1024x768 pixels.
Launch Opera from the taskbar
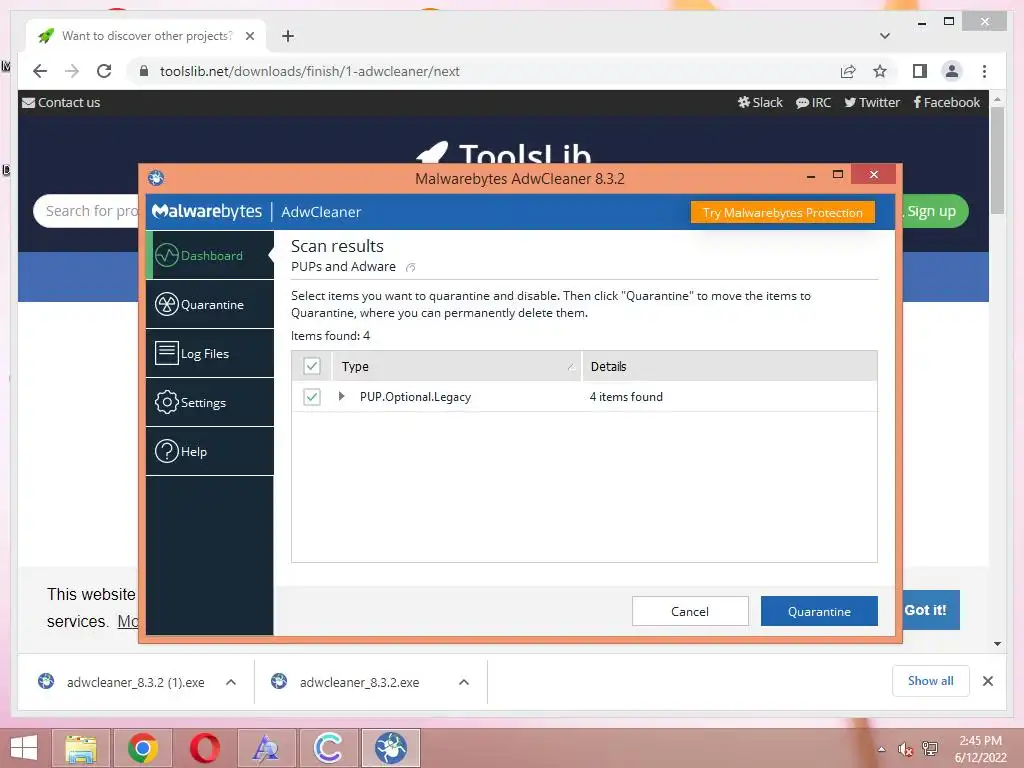[204, 748]
